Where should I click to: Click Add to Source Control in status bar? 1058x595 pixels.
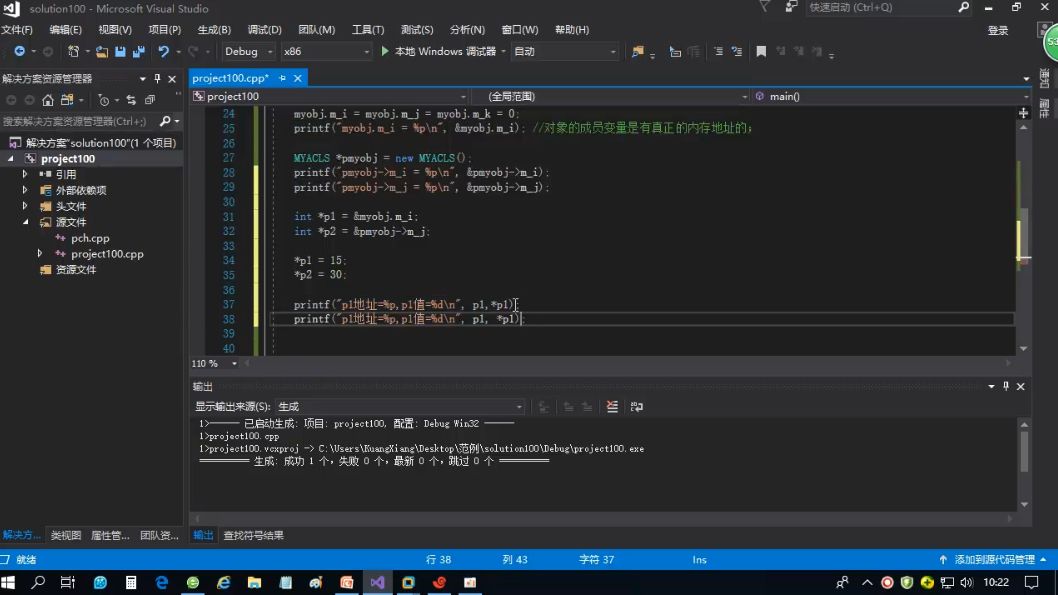click(x=995, y=560)
